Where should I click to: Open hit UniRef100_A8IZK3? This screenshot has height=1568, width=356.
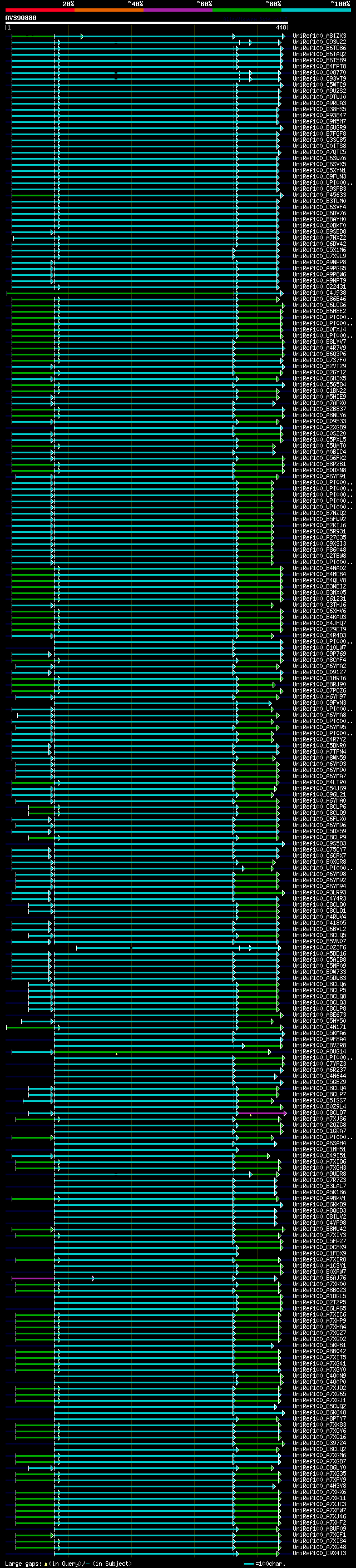319,36
